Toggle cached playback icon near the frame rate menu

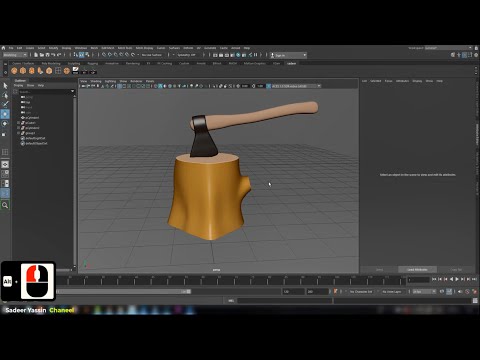point(449,292)
